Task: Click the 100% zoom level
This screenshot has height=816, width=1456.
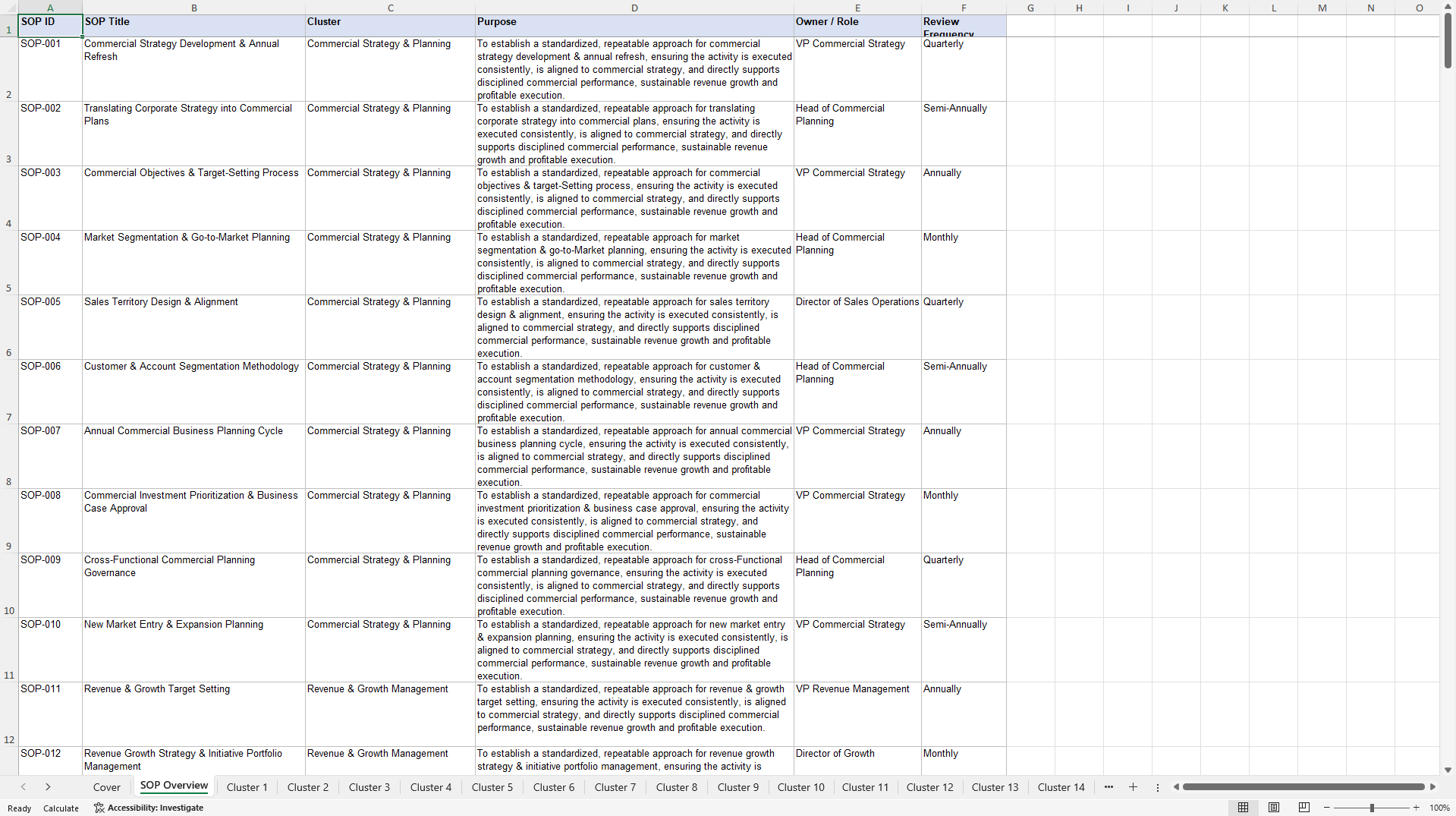Action: coord(1439,808)
